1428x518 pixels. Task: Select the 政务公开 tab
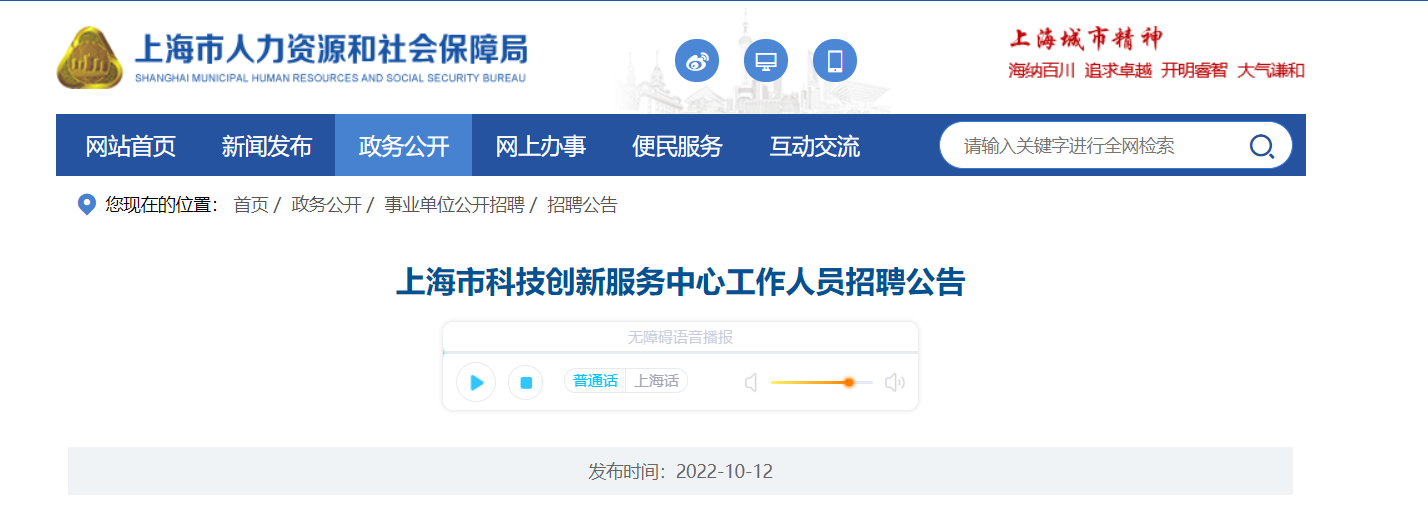(403, 146)
